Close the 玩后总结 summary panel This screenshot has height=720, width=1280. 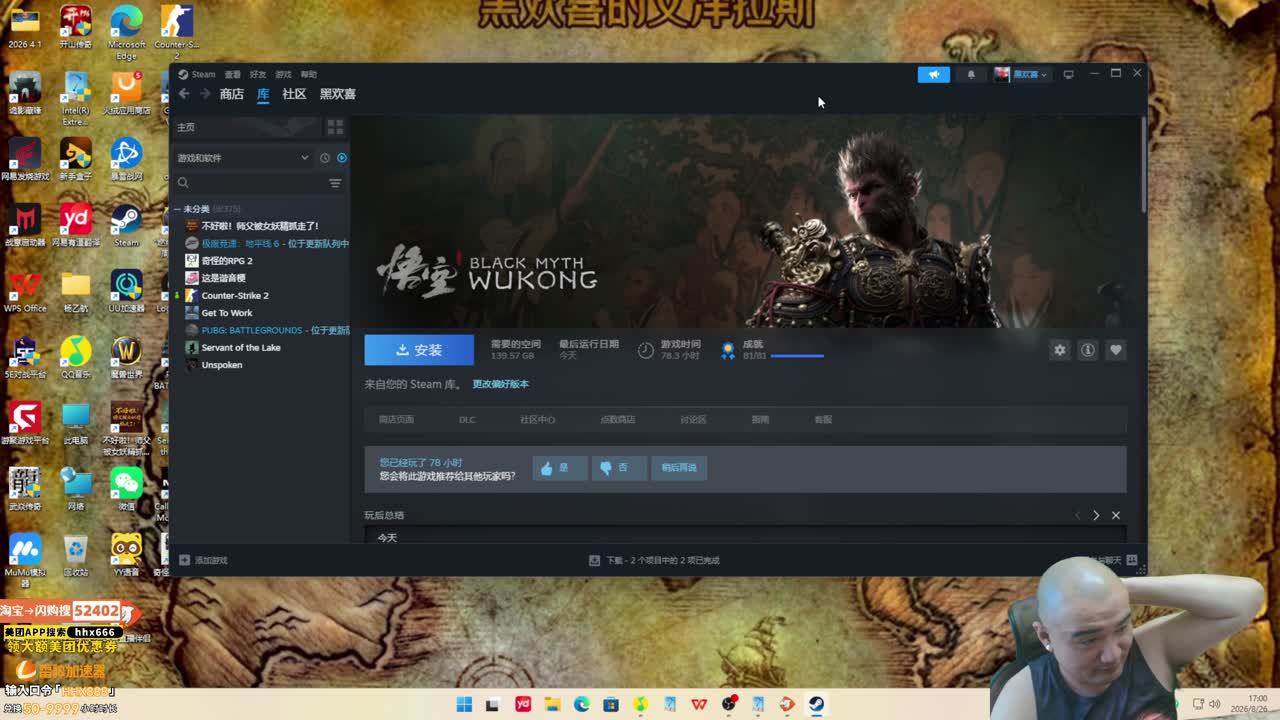(x=1116, y=515)
